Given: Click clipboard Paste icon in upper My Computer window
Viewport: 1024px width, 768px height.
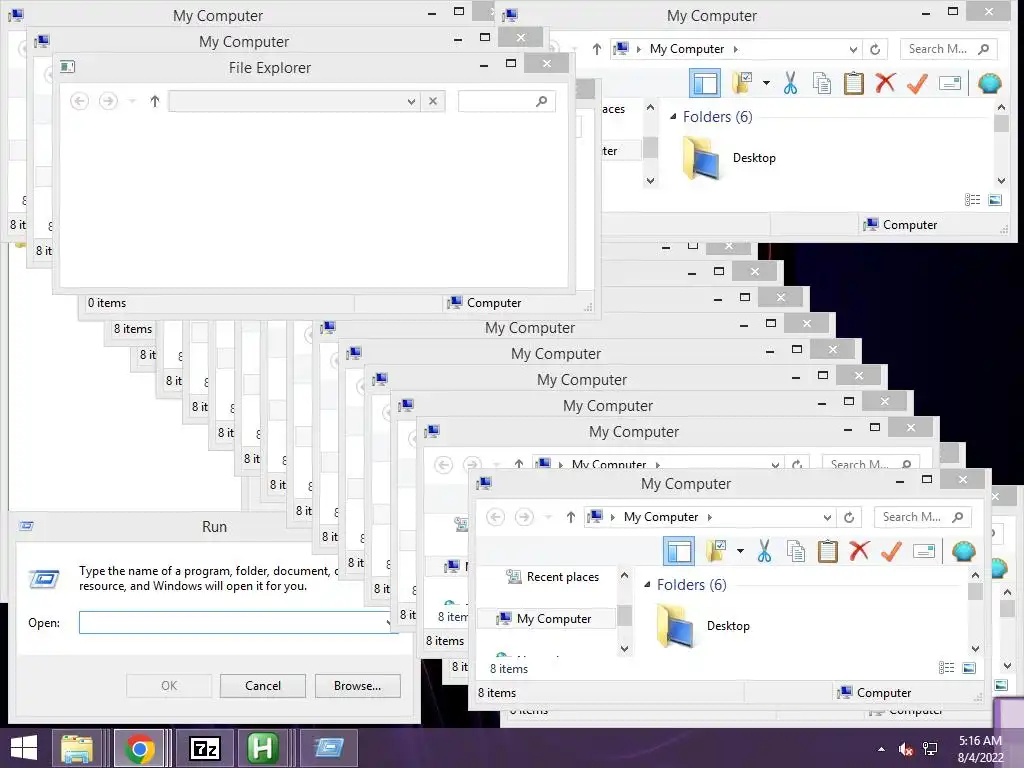Looking at the screenshot, I should pyautogui.click(x=854, y=83).
